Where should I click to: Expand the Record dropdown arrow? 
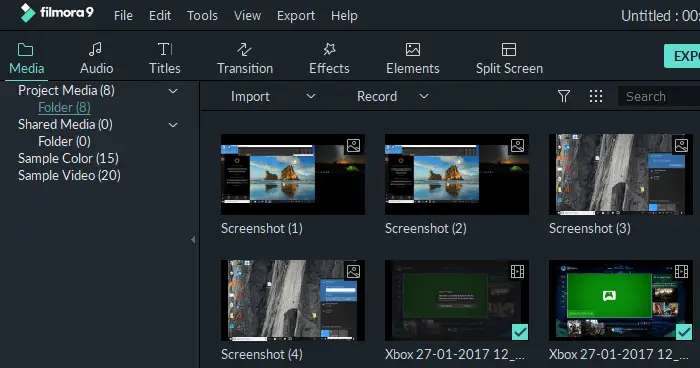click(424, 96)
